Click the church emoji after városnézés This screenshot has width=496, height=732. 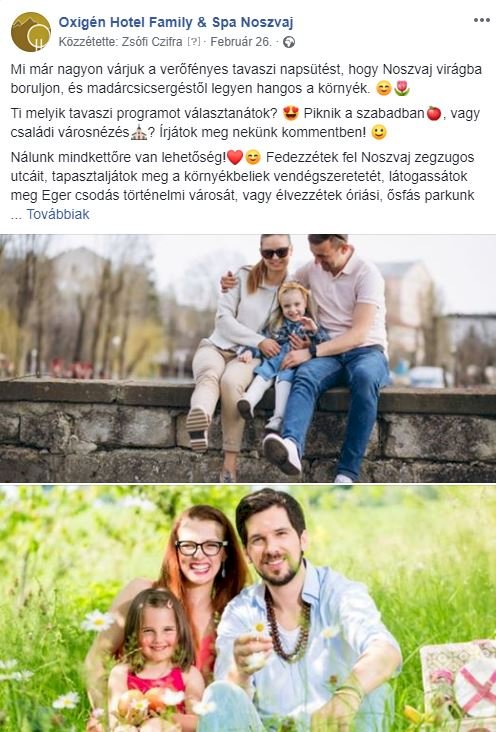pos(139,133)
